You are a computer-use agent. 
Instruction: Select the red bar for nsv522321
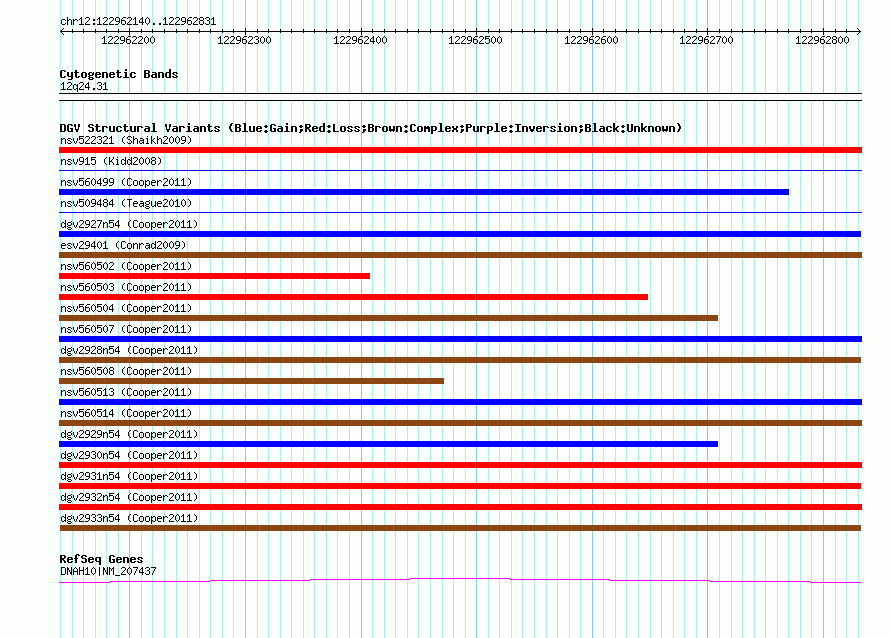[460, 150]
